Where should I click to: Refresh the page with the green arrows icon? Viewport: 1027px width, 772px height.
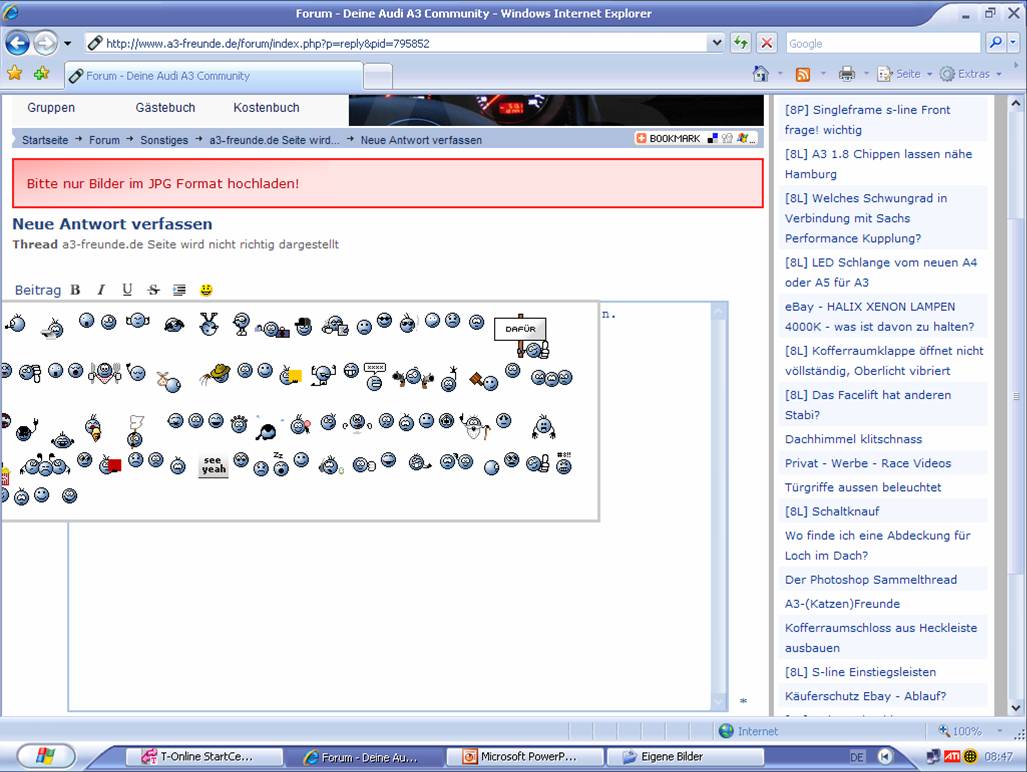[741, 43]
